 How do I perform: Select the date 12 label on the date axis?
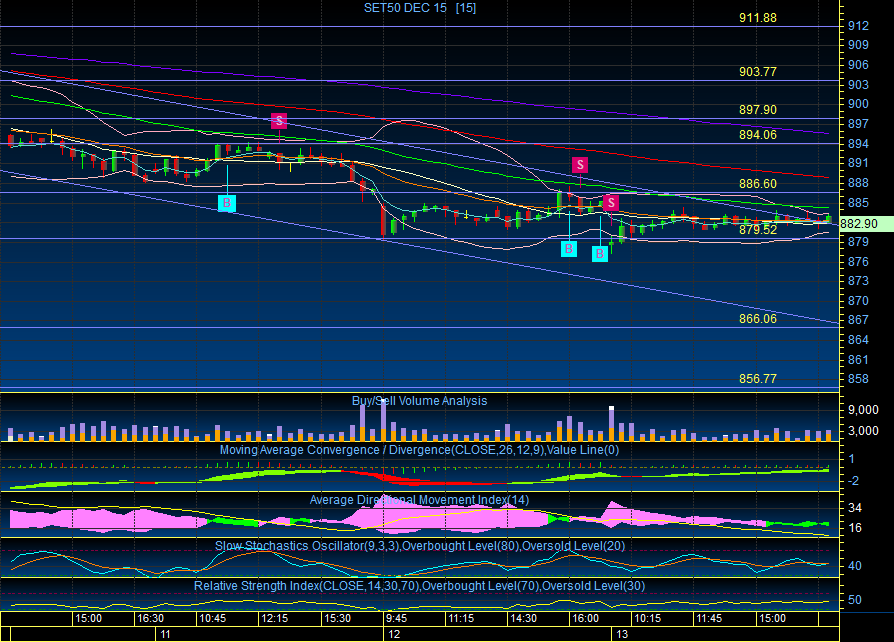[395, 634]
